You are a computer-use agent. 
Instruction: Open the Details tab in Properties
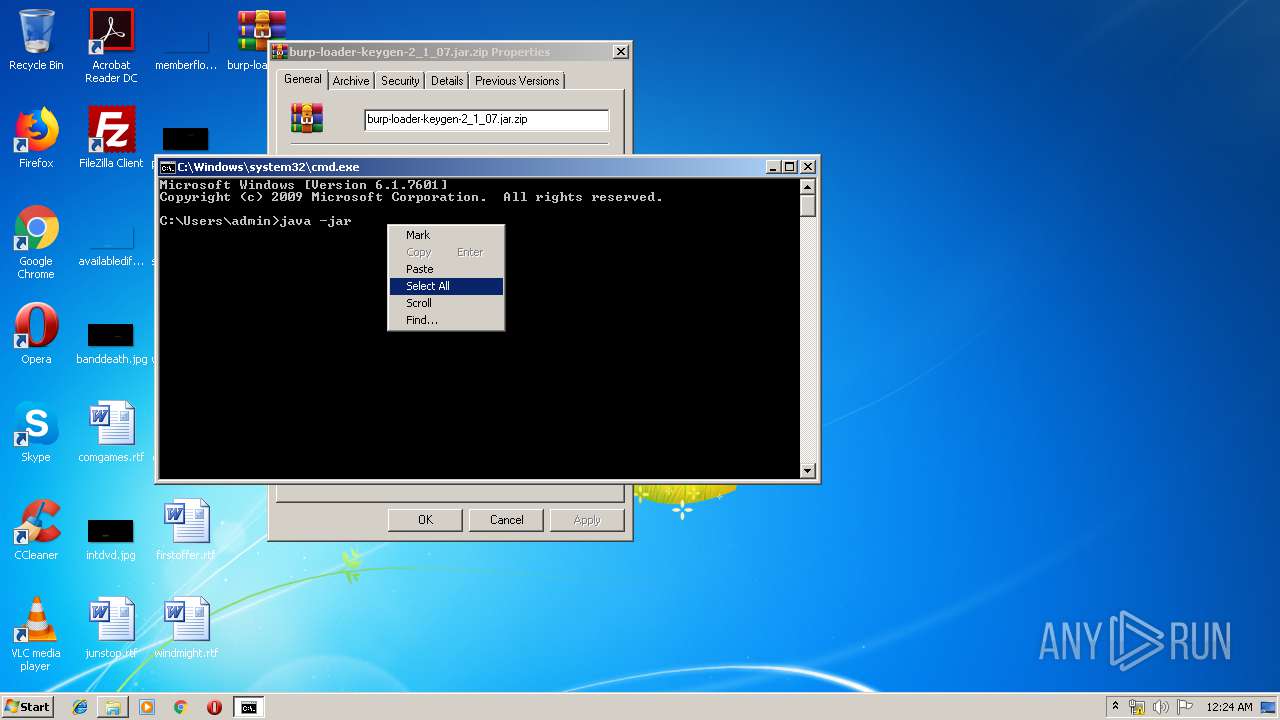pos(447,81)
